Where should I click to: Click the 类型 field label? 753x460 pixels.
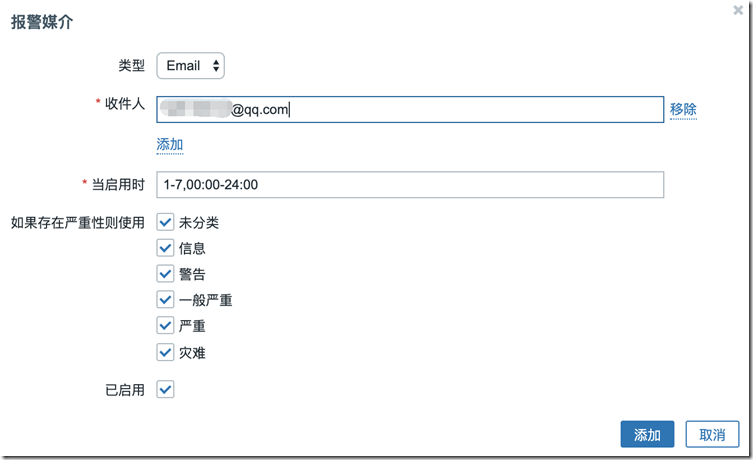[131, 66]
